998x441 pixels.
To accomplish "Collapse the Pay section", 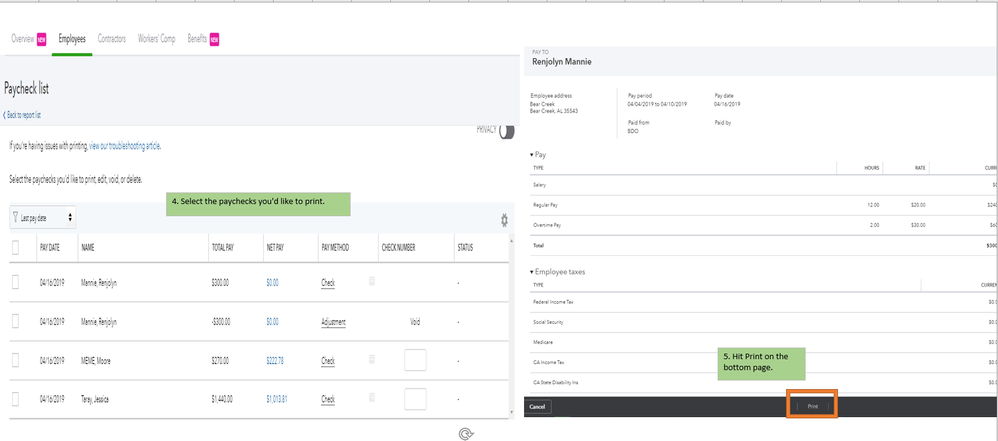I will click(x=533, y=155).
